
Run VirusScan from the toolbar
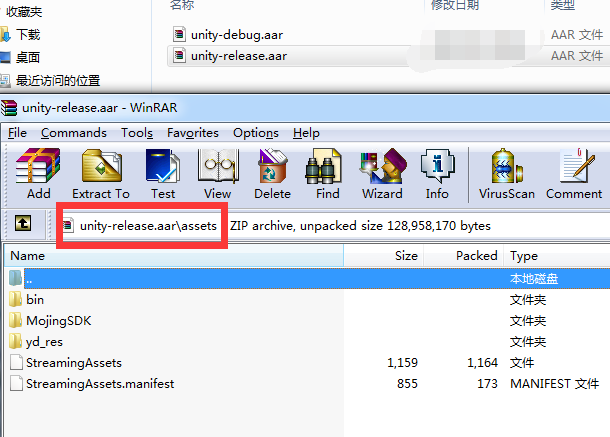tap(507, 166)
